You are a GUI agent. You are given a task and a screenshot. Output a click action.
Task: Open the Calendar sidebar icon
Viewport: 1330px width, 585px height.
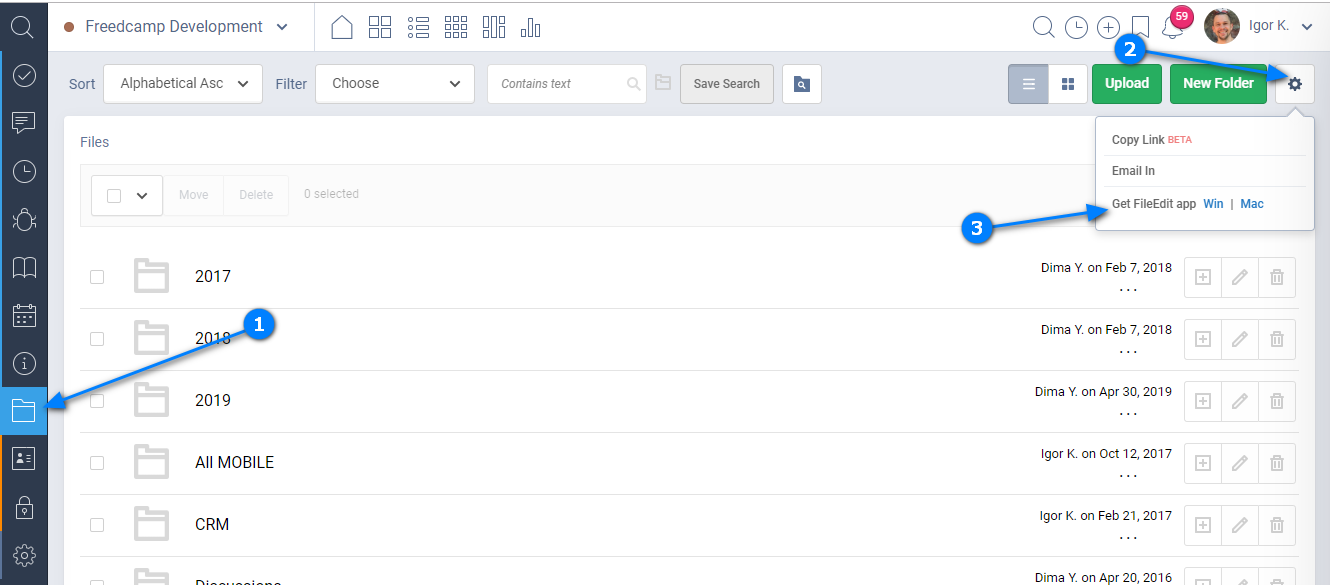(x=24, y=316)
